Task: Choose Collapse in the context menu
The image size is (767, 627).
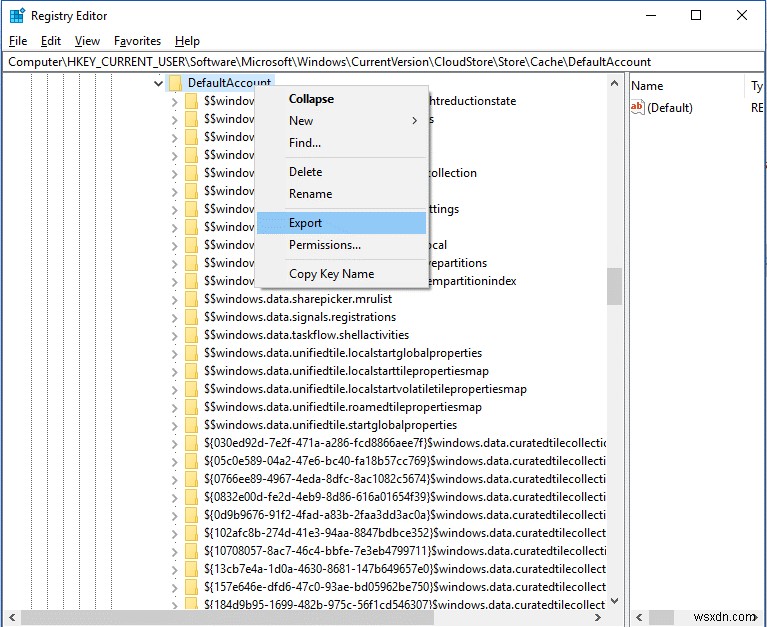Action: (341, 99)
